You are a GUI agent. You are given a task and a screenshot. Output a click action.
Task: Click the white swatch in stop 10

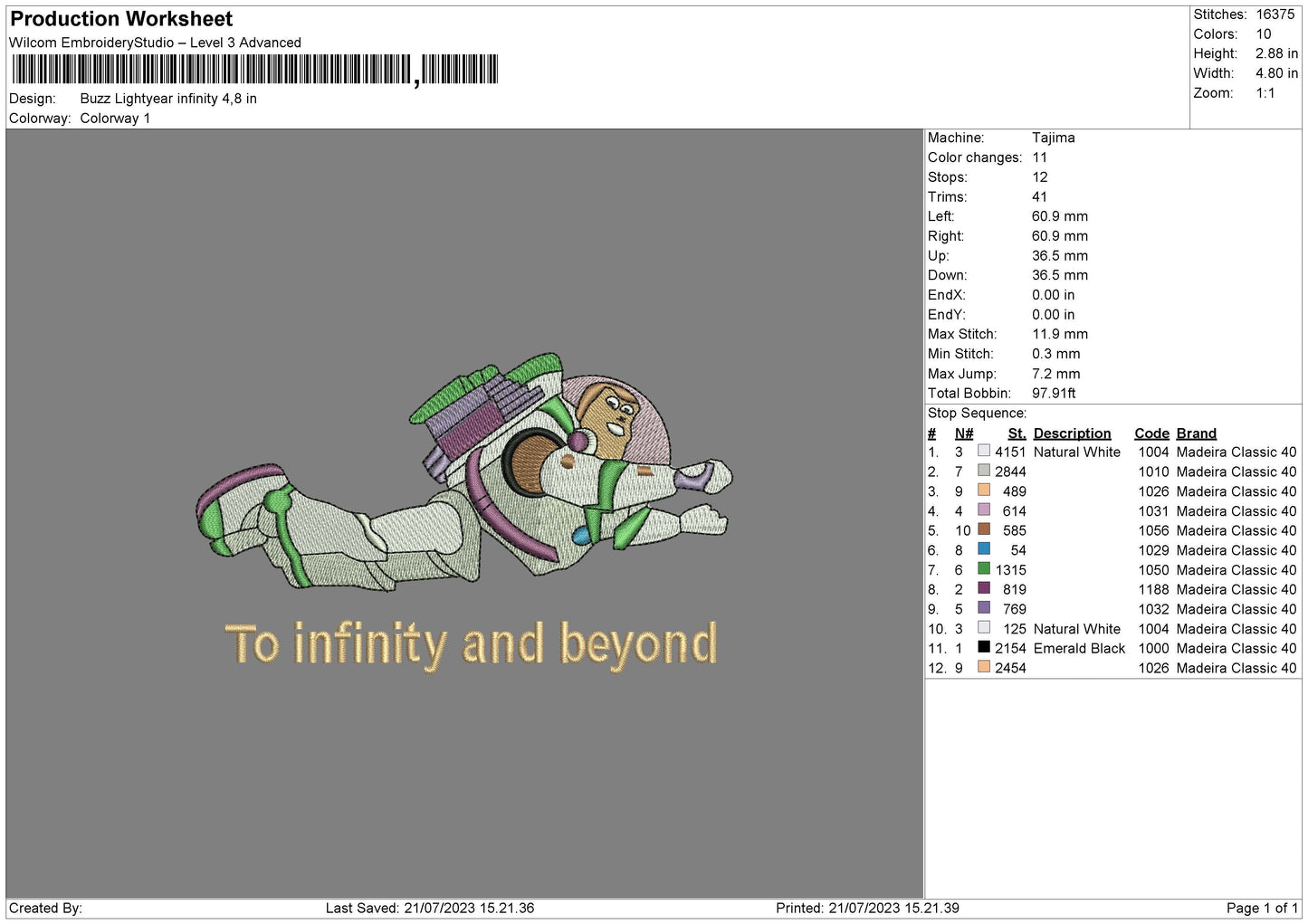click(x=984, y=628)
